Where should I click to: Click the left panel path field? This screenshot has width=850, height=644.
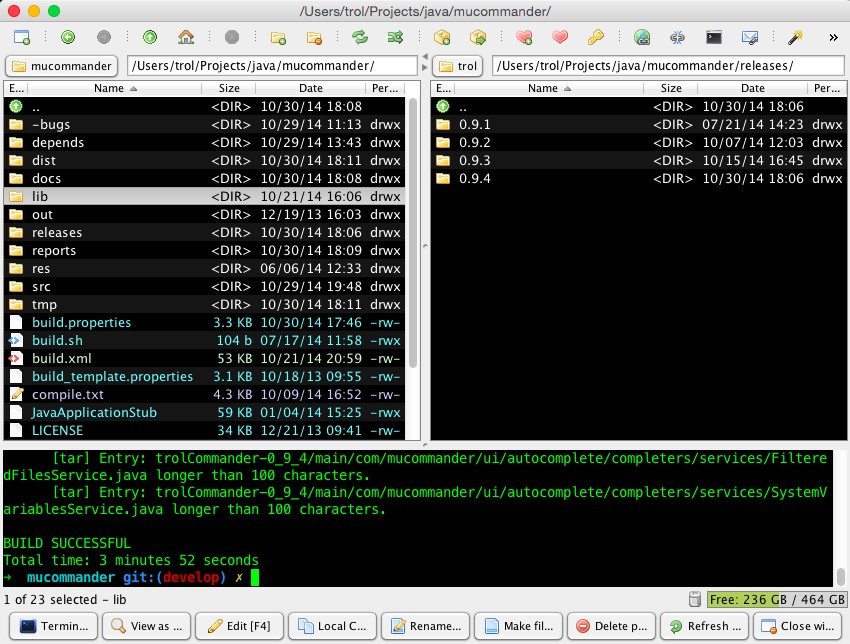(272, 66)
